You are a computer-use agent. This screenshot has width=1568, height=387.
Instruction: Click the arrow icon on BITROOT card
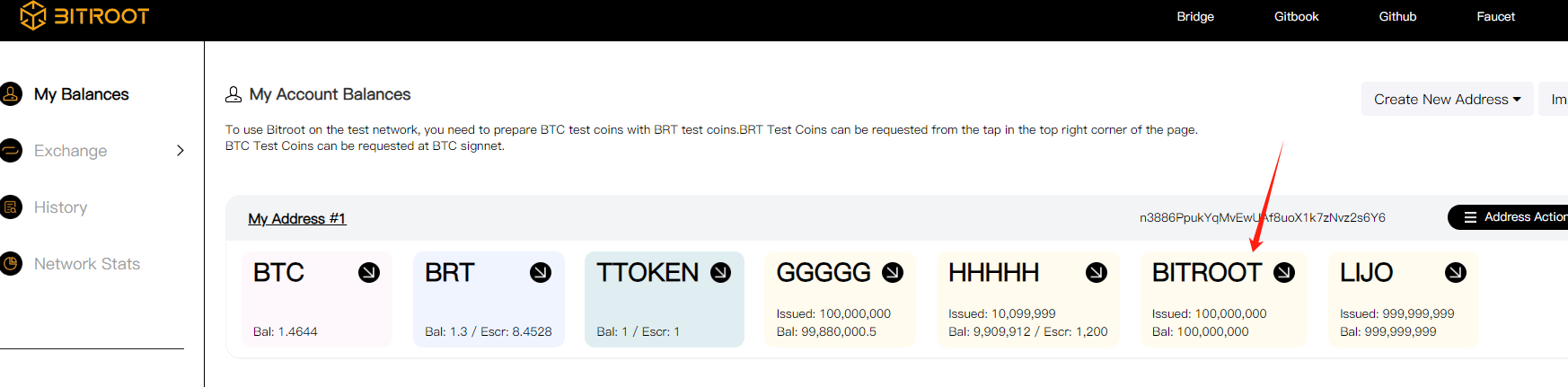point(1285,273)
